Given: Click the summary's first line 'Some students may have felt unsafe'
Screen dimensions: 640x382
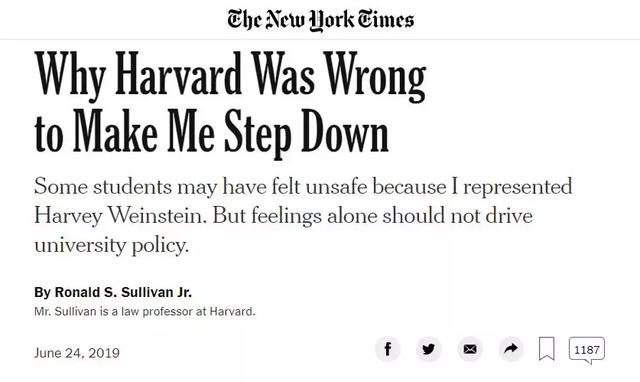Looking at the screenshot, I should coord(201,187).
